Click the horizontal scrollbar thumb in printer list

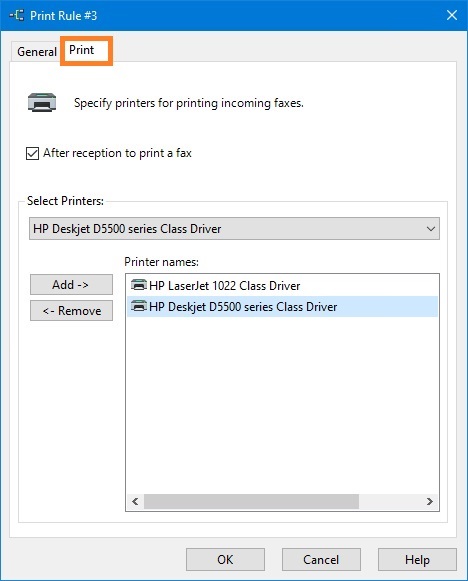click(251, 501)
